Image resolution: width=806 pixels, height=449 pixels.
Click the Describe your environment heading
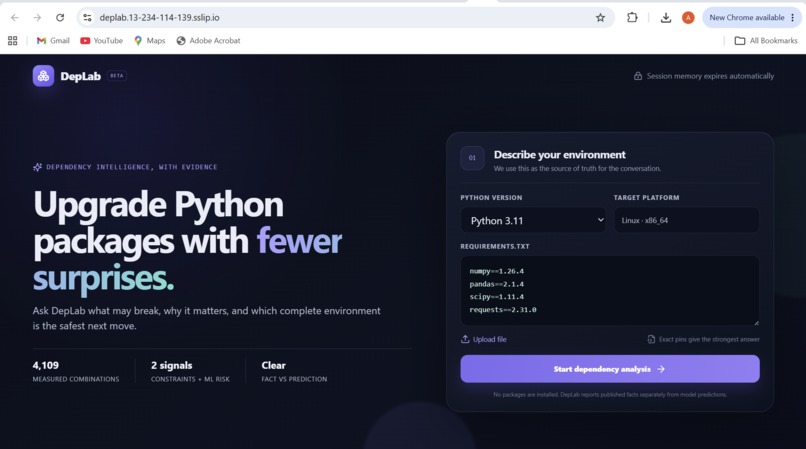(560, 155)
